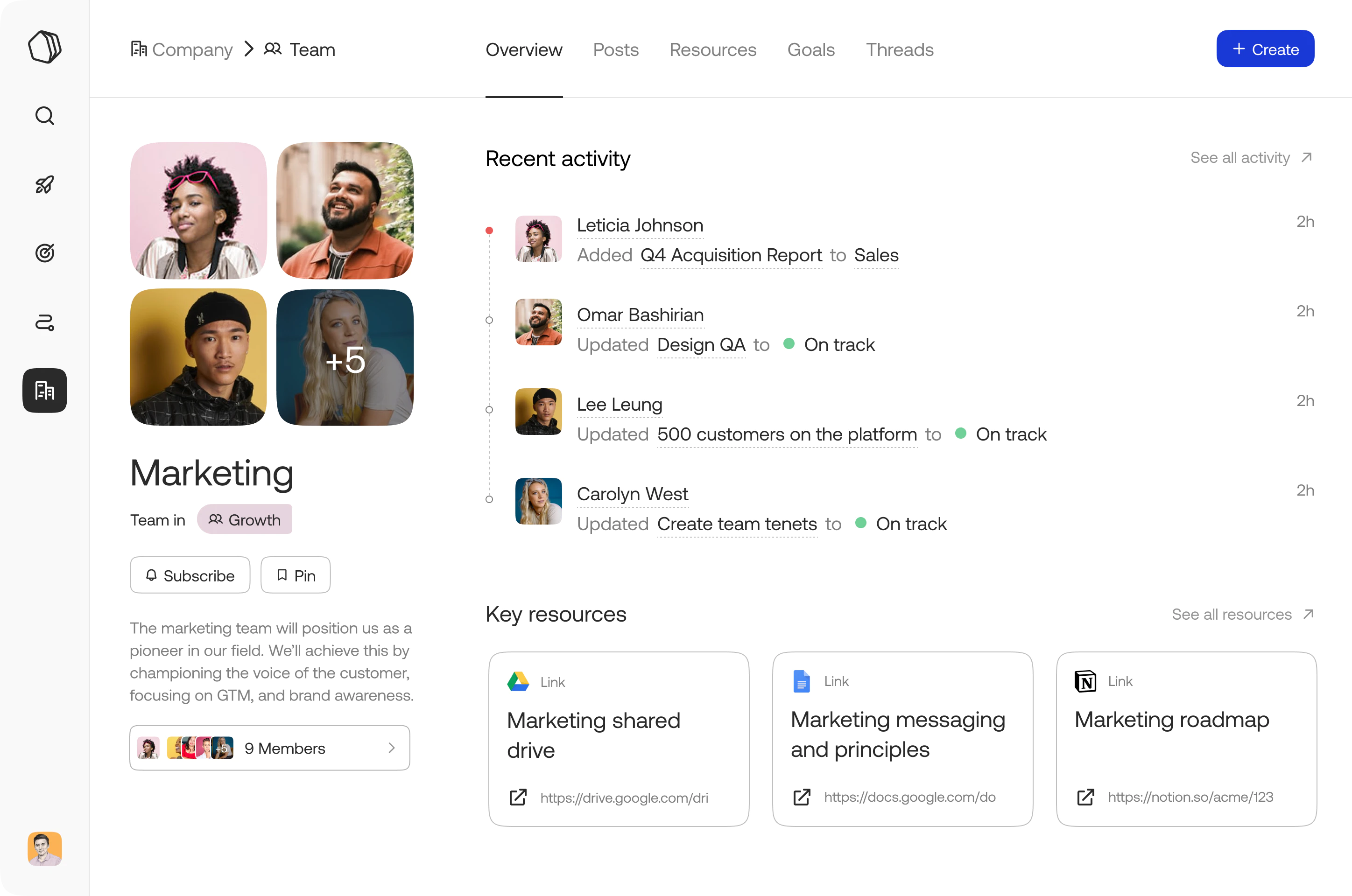Image resolution: width=1352 pixels, height=896 pixels.
Task: Click the +5 more members photo tile
Action: coord(345,357)
